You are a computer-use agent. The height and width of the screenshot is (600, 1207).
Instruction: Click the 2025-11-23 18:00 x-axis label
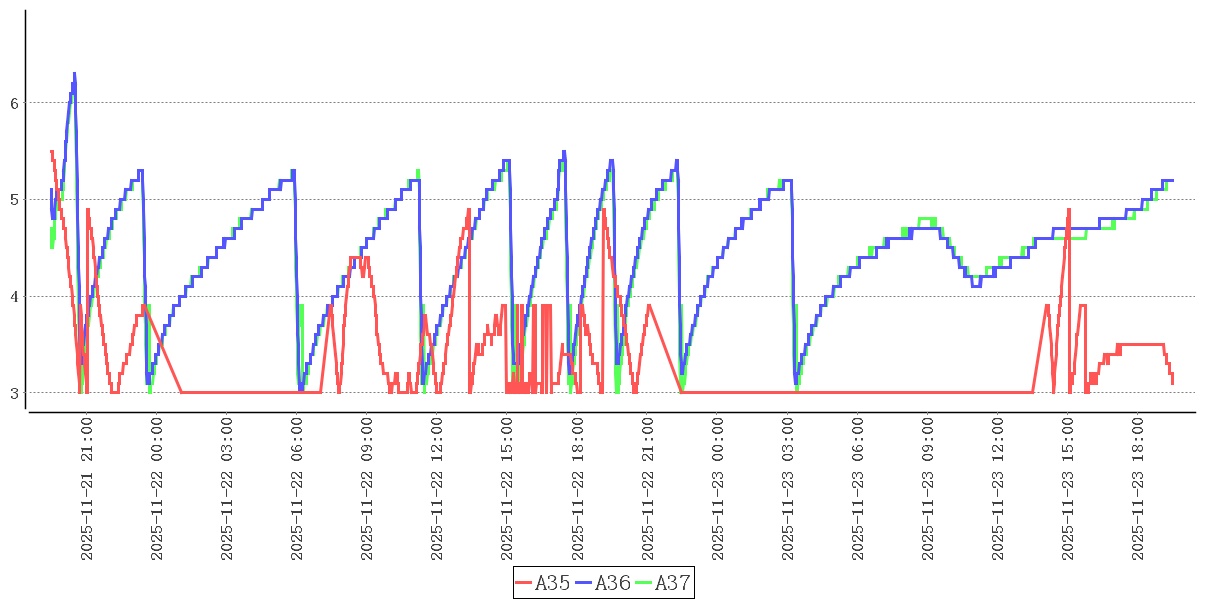tap(1137, 489)
